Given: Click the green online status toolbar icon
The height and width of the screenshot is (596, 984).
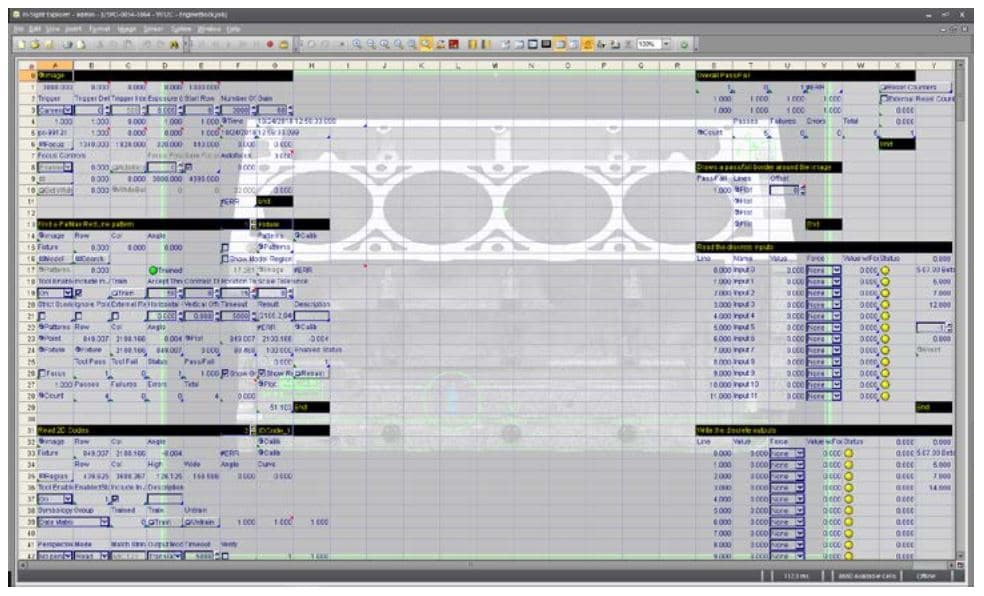Looking at the screenshot, I should [684, 45].
